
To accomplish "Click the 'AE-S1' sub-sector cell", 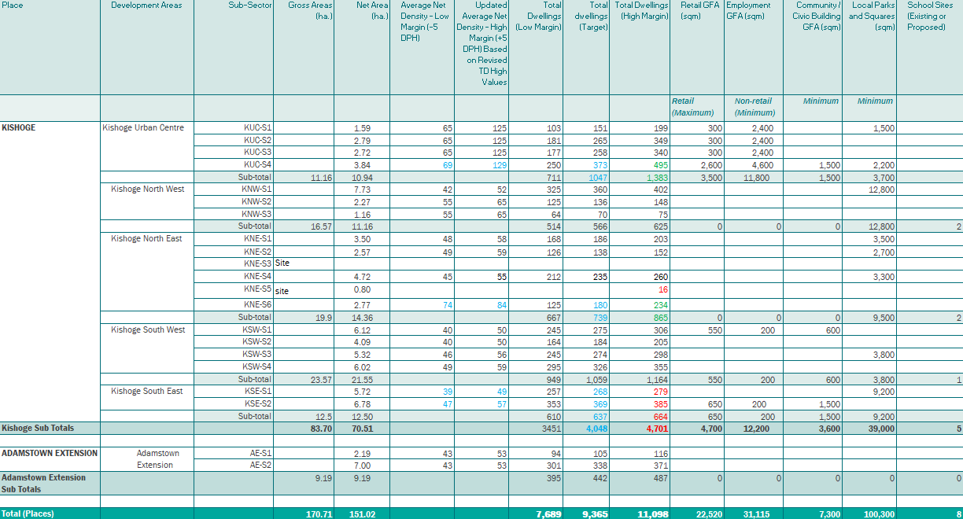I will coord(260,453).
